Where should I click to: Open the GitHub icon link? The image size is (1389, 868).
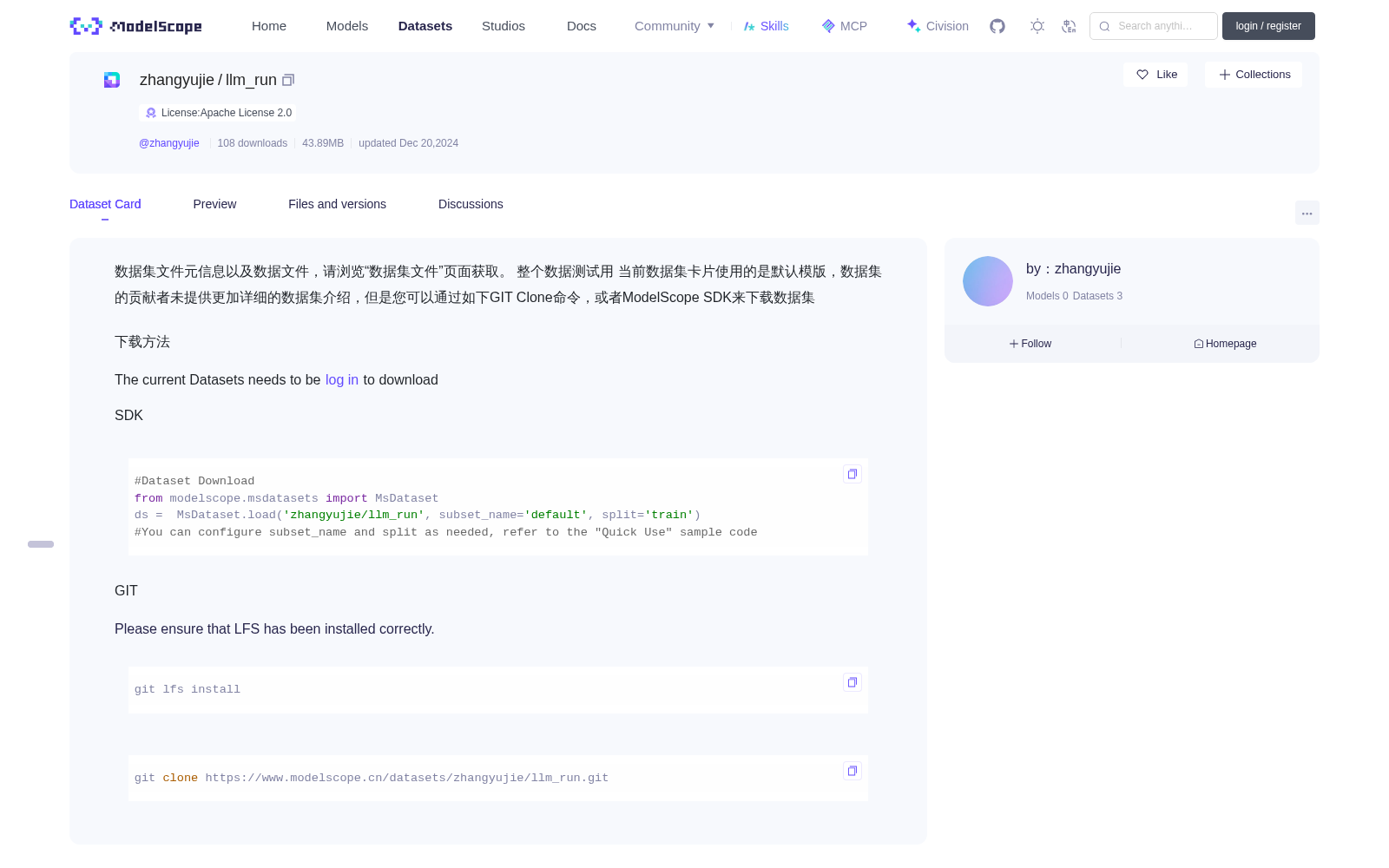(x=997, y=26)
